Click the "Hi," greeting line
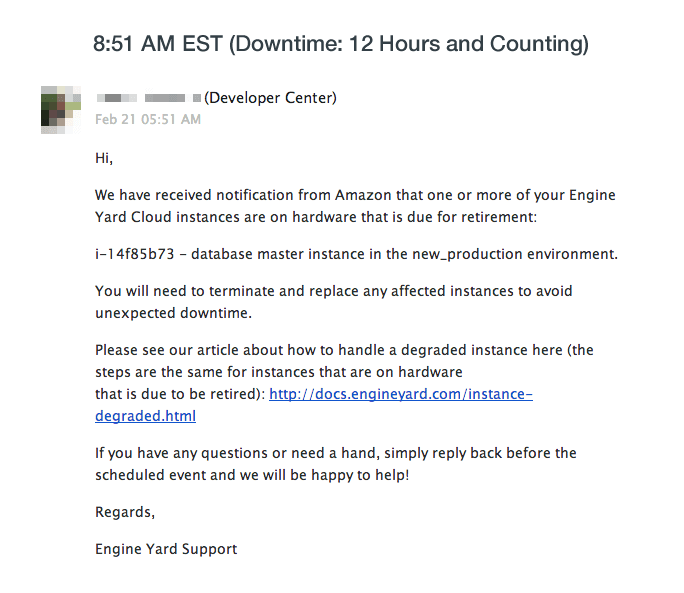 [x=105, y=159]
